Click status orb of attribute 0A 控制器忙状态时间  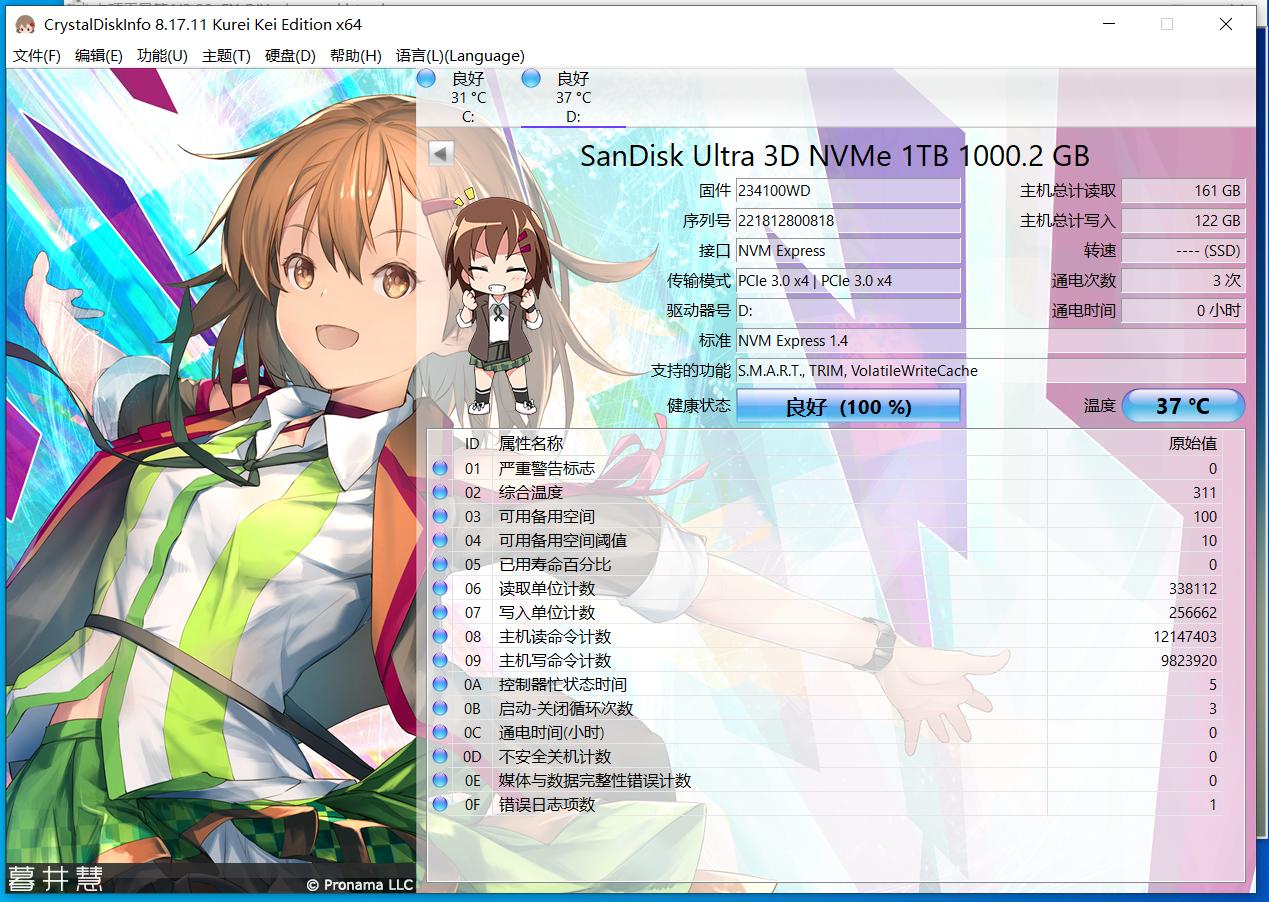[x=440, y=684]
